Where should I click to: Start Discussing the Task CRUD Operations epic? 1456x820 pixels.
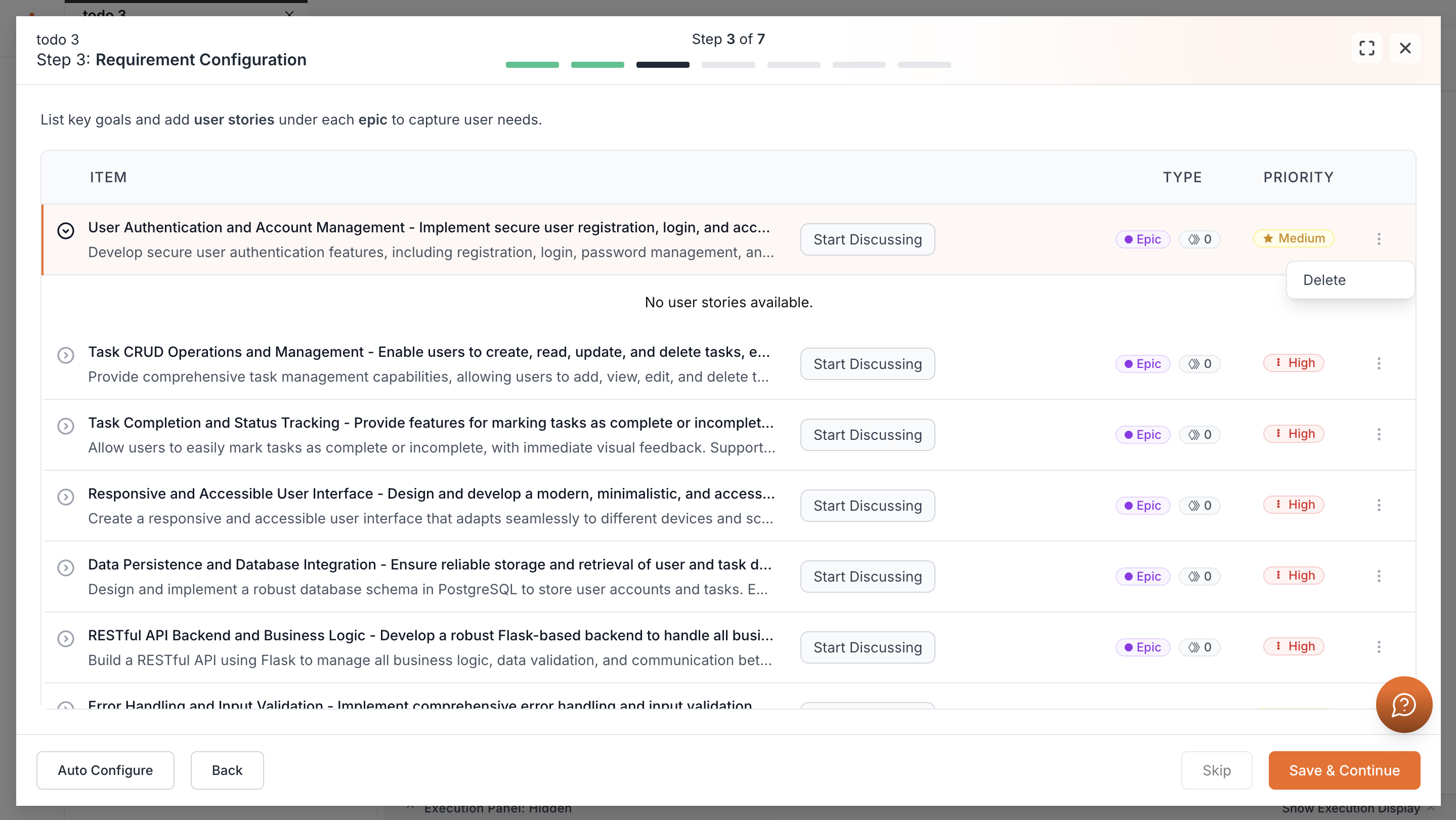pos(867,363)
